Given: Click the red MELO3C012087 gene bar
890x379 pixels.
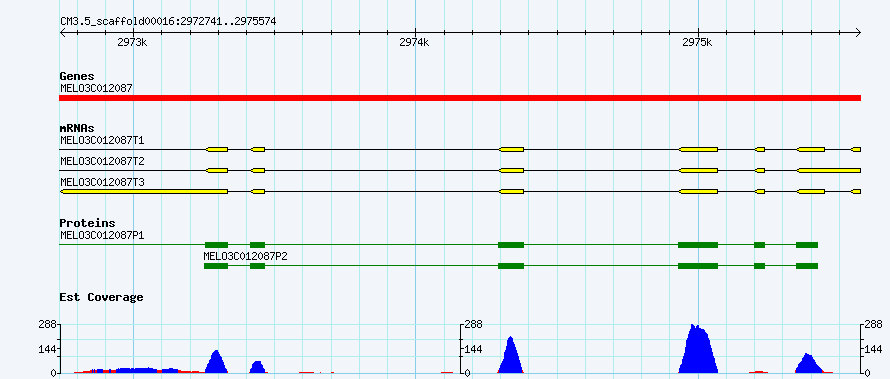Looking at the screenshot, I should click(x=460, y=98).
